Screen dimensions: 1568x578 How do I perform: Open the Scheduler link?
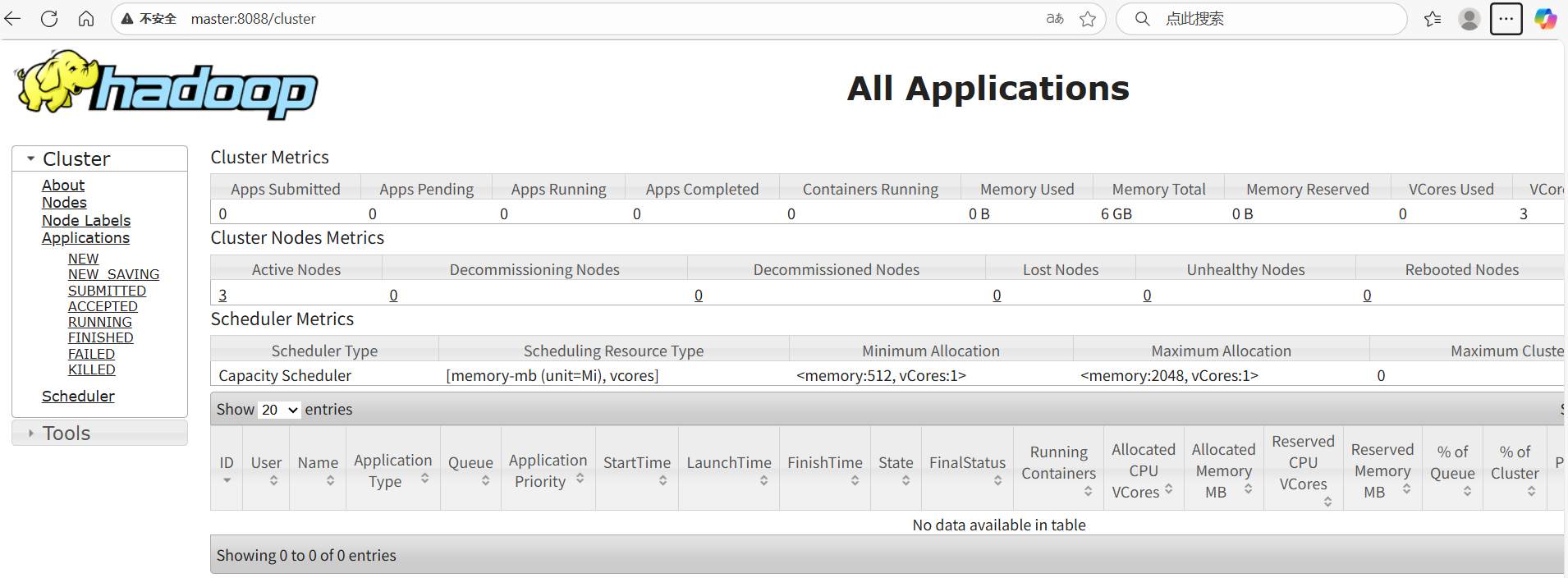click(x=78, y=397)
